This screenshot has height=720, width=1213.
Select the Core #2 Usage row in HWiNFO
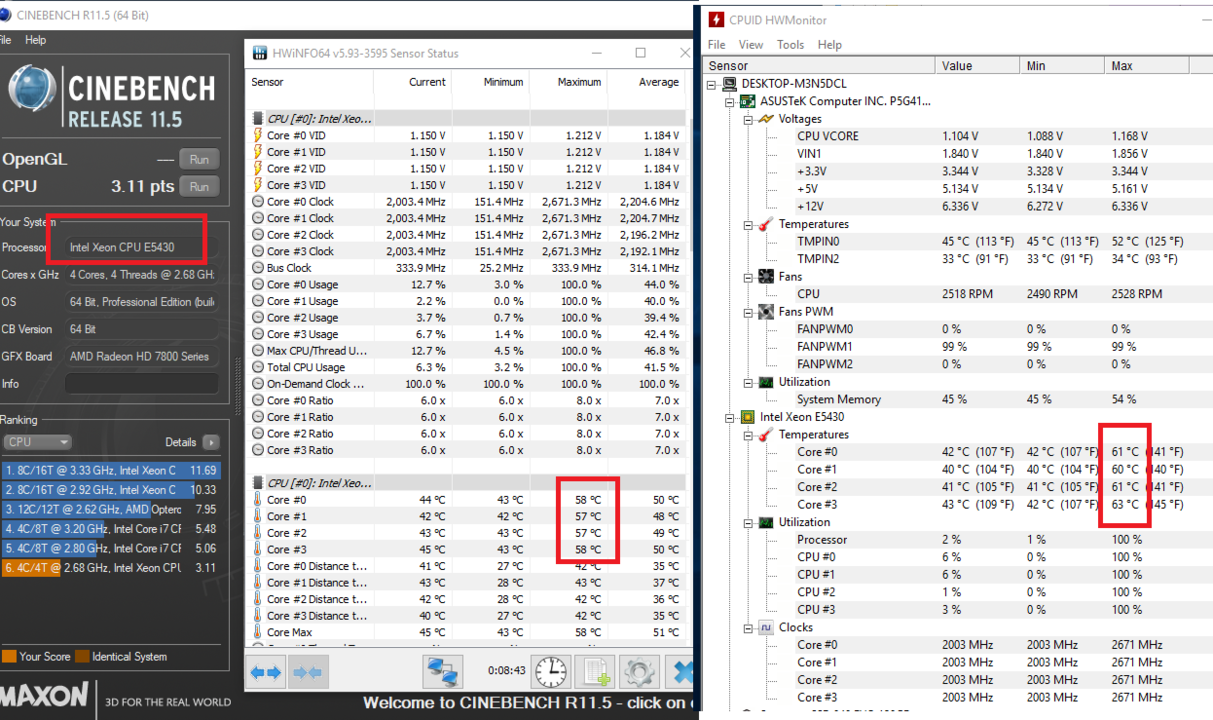point(467,317)
